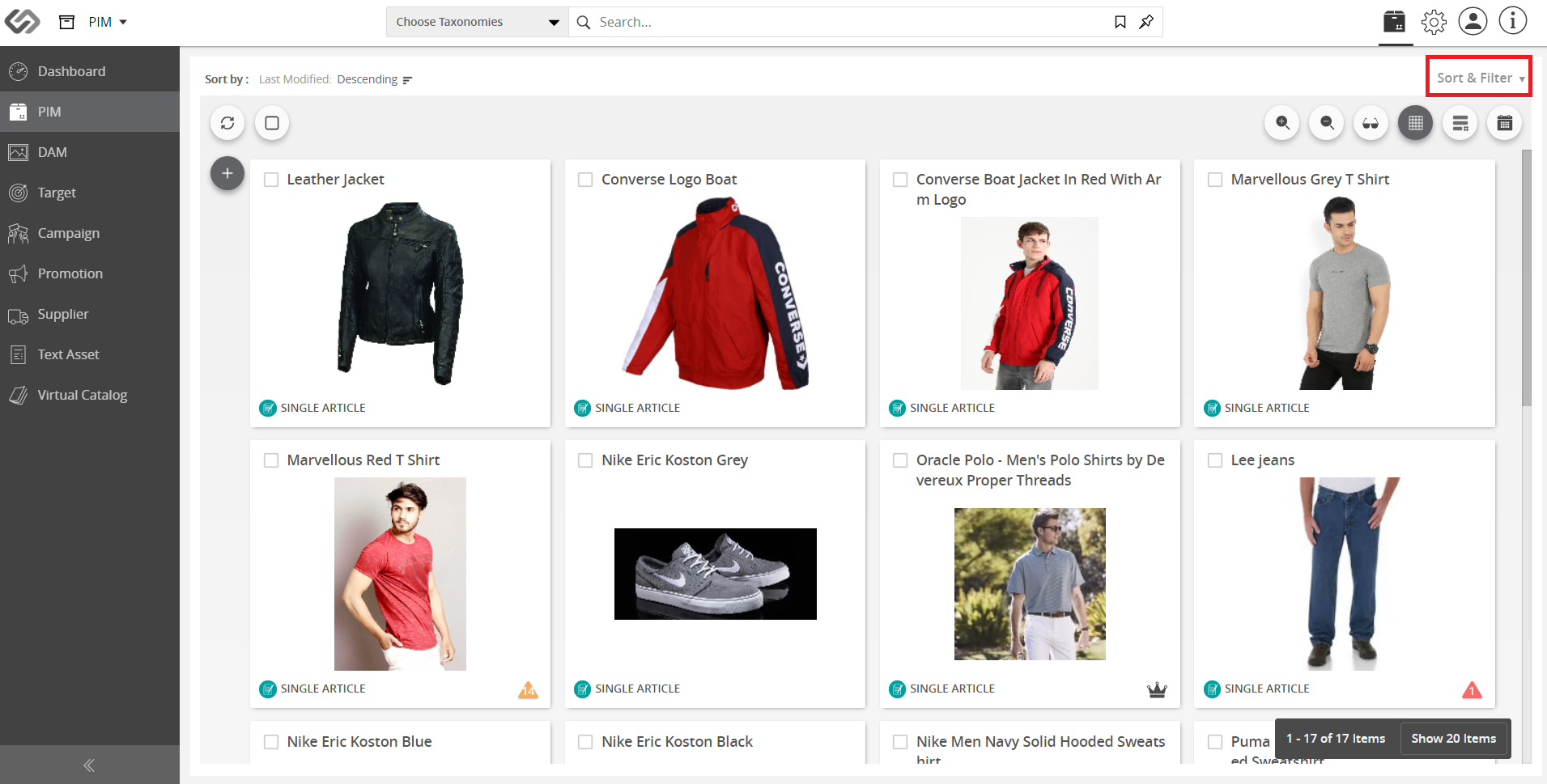Click the Marvellous Red T Shirt title
Image resolution: width=1547 pixels, height=784 pixels.
click(x=363, y=460)
